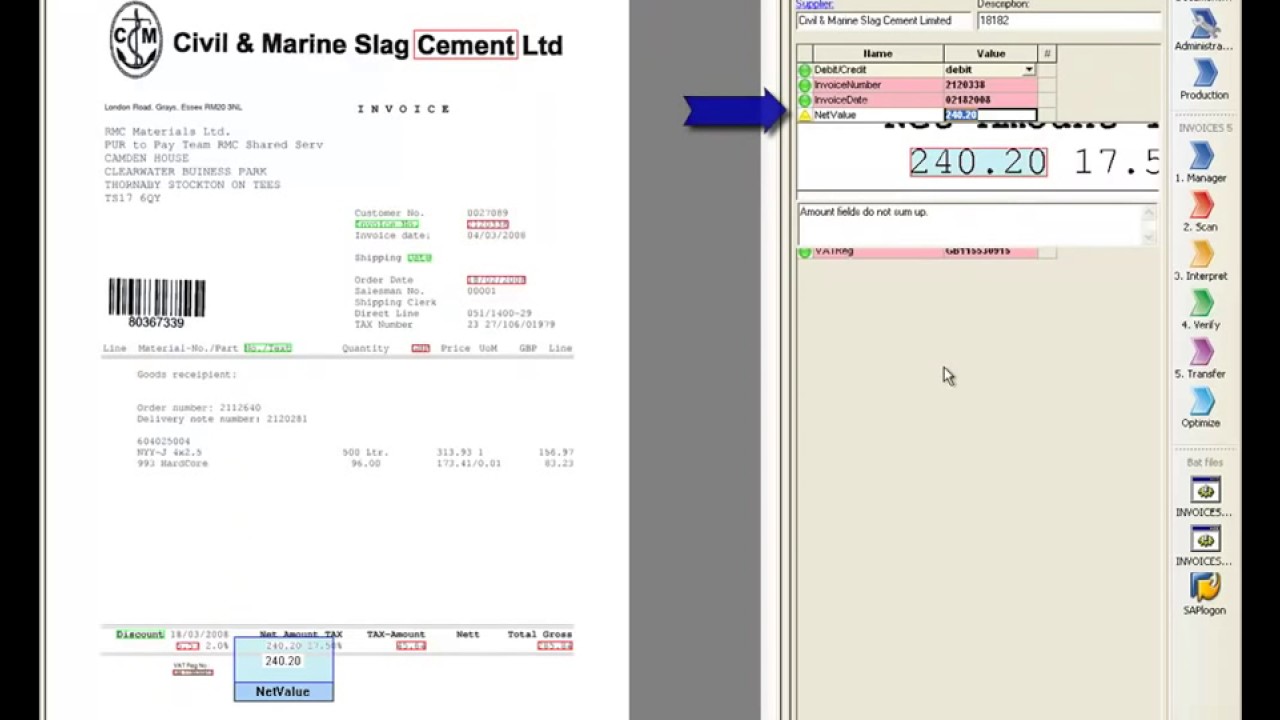Select the InvoiceDate value 02182008
Screen dimensions: 1280x720
(x=990, y=100)
